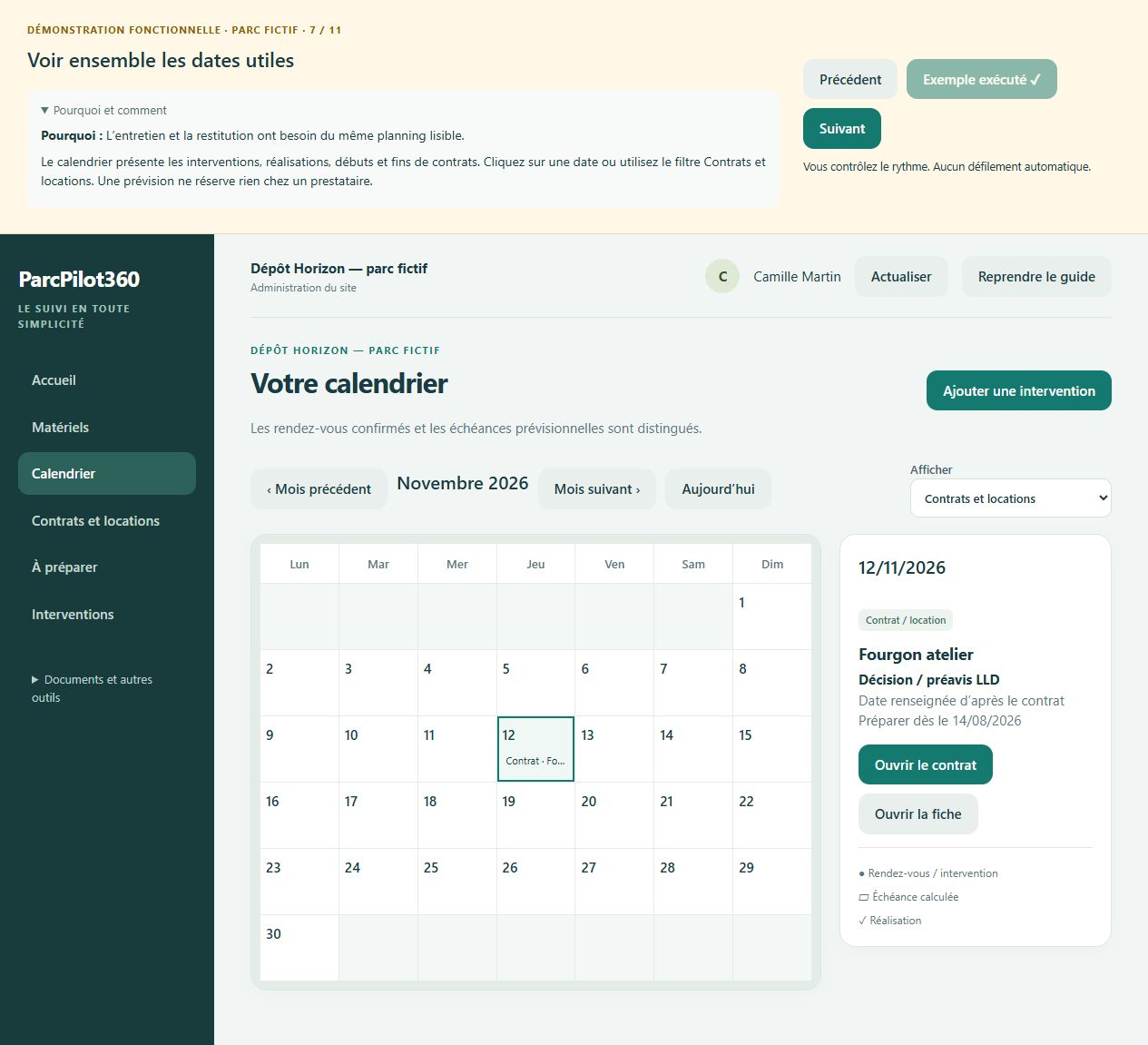Click 'Ouvrir le contrat' button

tap(926, 765)
